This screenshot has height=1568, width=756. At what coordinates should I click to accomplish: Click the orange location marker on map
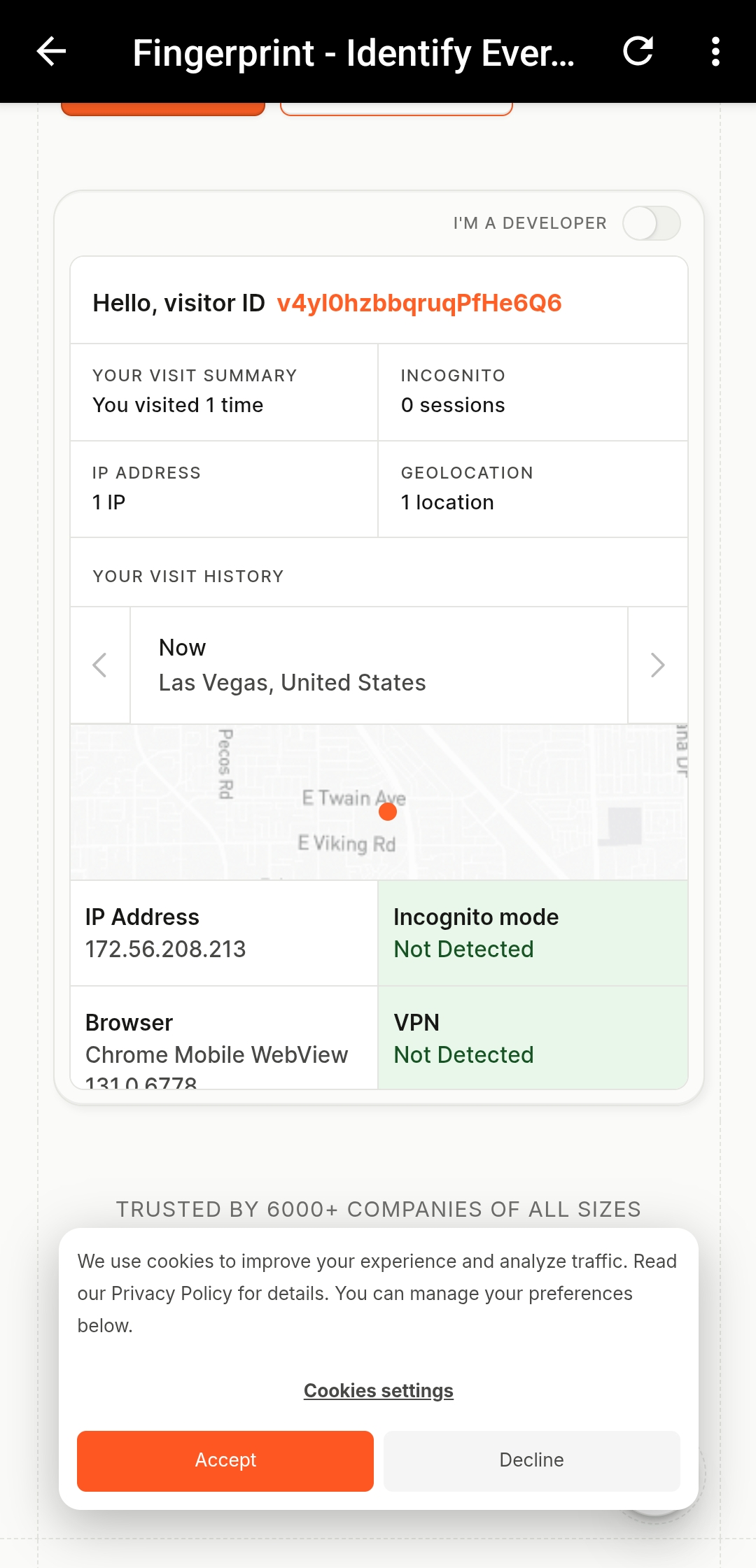click(388, 812)
